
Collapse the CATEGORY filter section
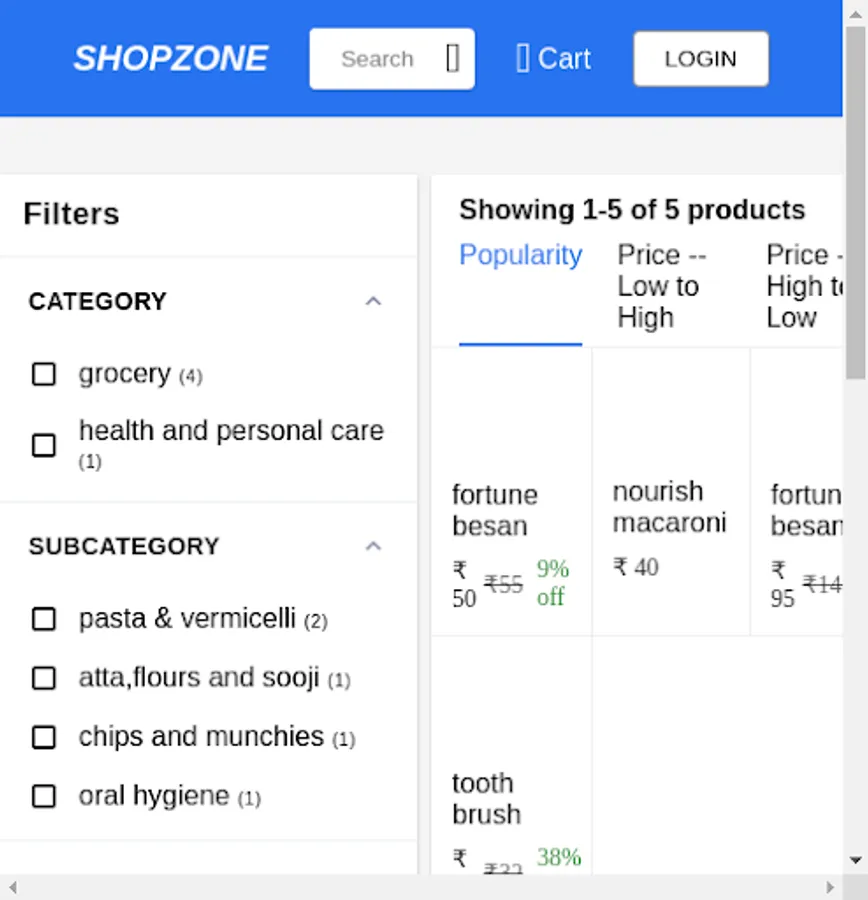click(x=373, y=301)
